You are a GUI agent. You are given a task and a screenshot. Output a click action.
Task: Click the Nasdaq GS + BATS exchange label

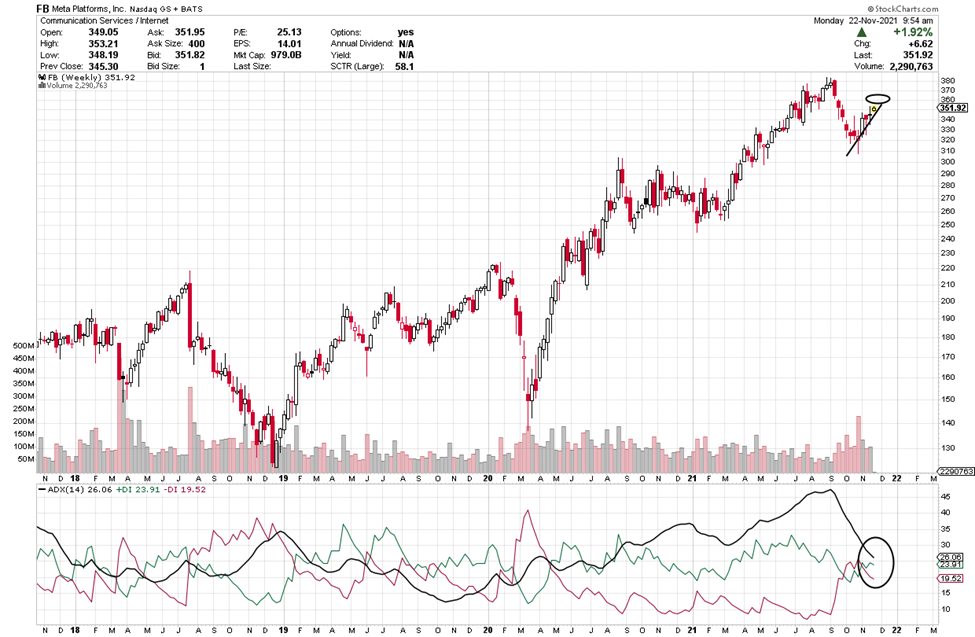coord(166,10)
